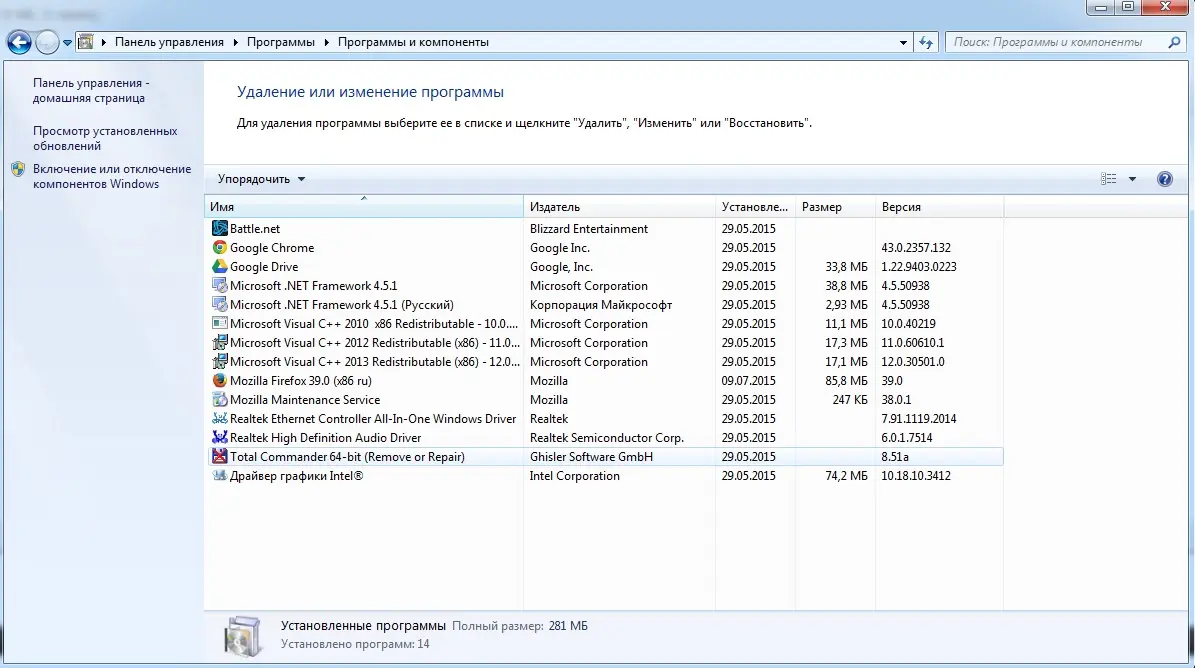Click the Realtek Ethernet Controller driver icon

pyautogui.click(x=219, y=419)
